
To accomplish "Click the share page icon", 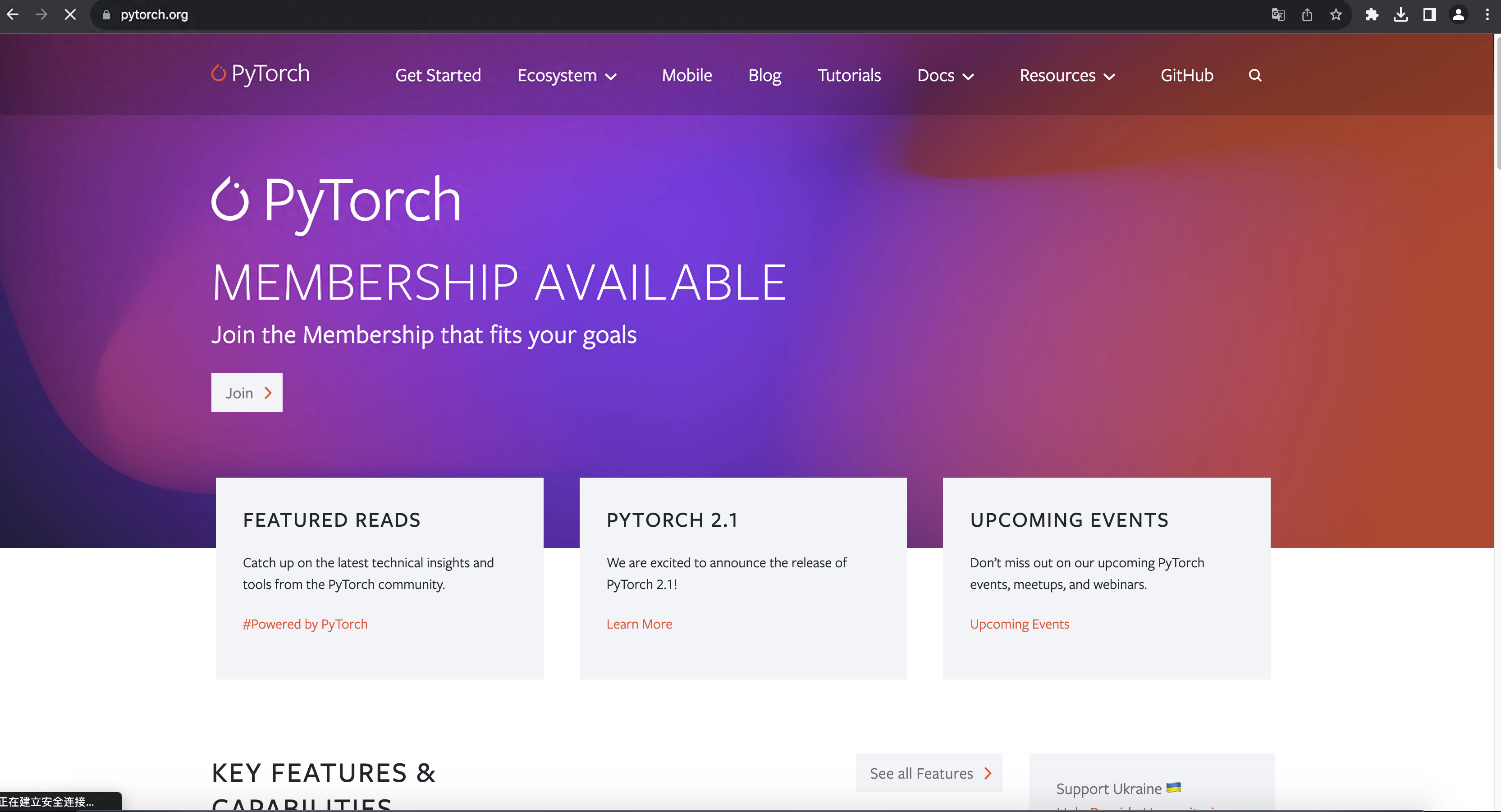I will coord(1307,14).
